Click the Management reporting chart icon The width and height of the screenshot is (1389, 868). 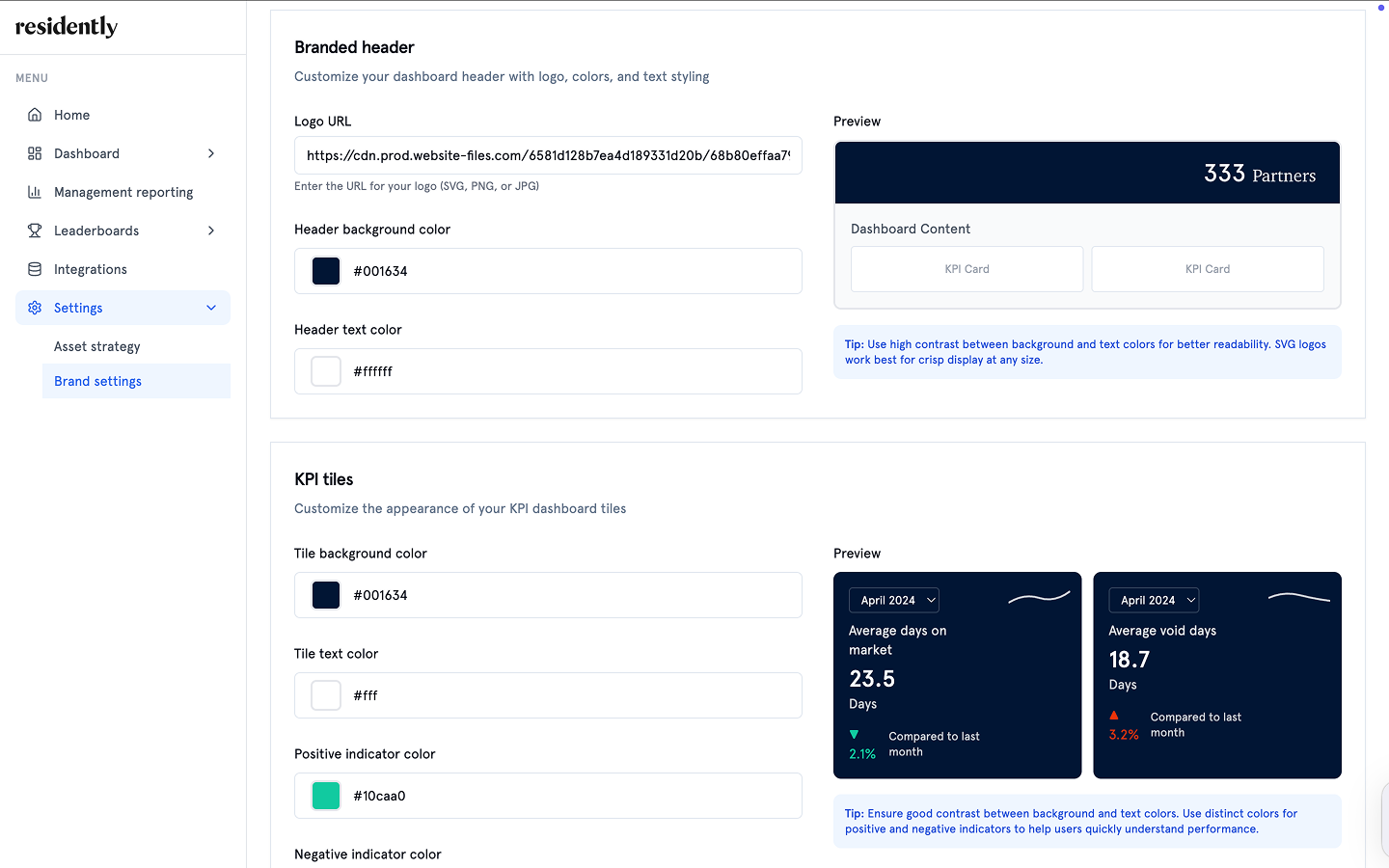point(35,192)
